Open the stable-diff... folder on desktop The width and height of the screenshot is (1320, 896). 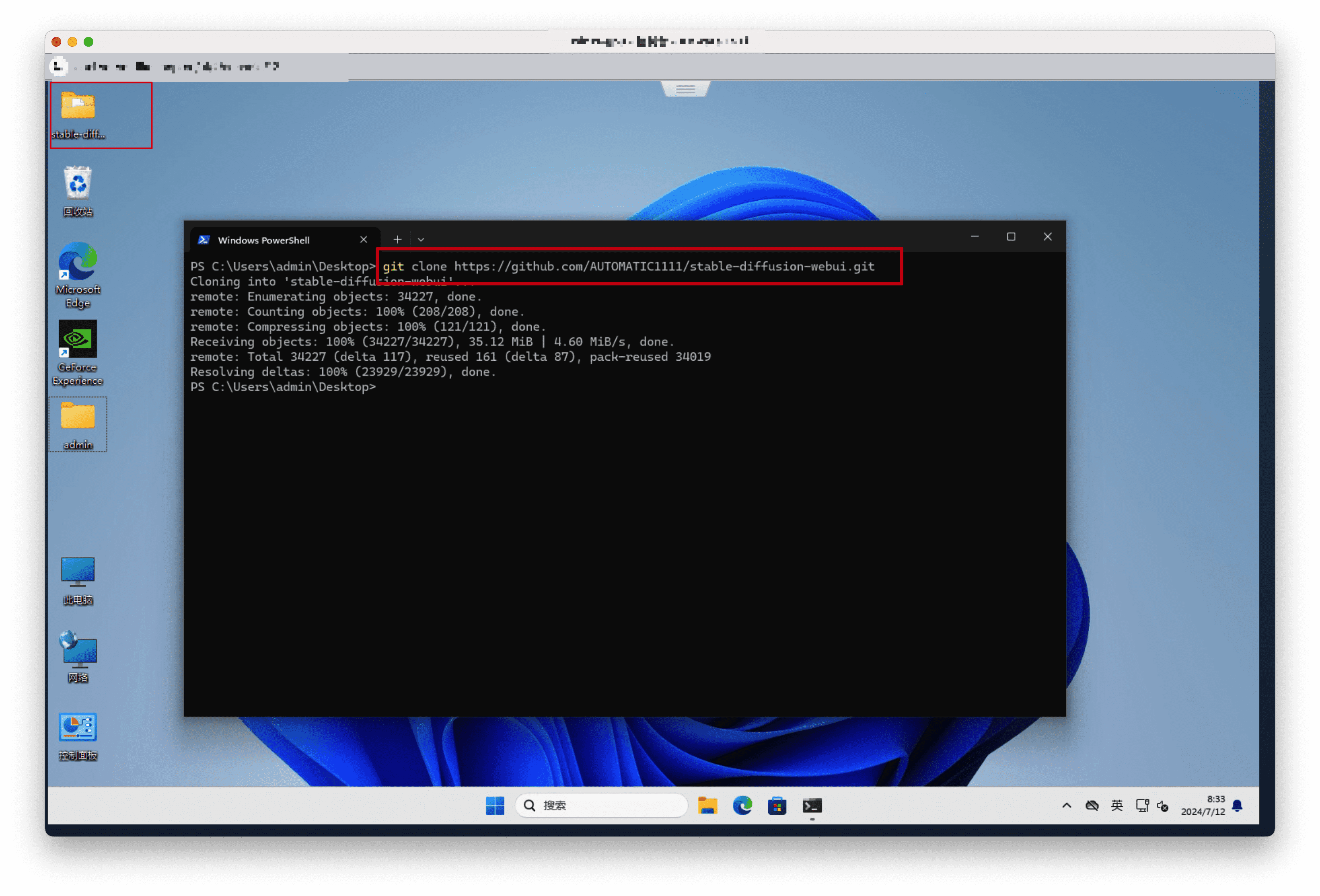click(x=78, y=107)
